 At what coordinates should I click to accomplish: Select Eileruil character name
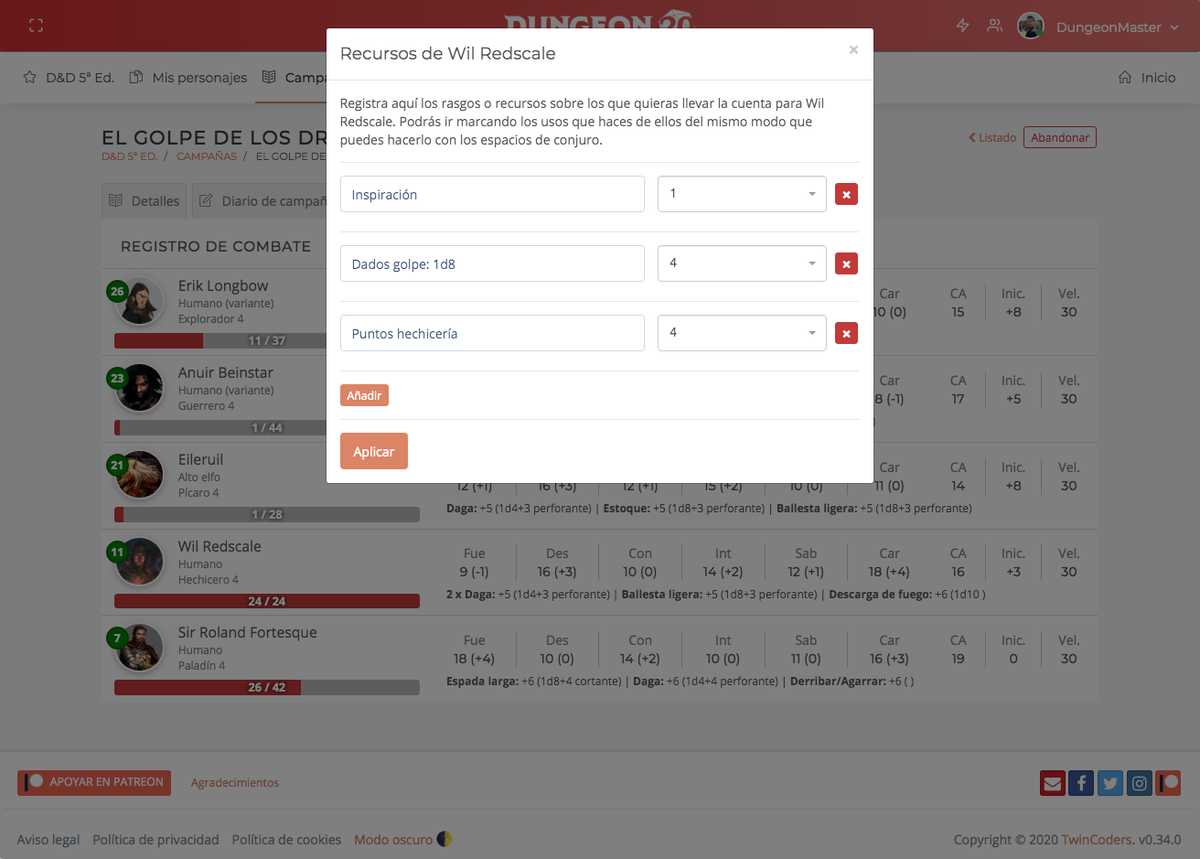(x=200, y=460)
